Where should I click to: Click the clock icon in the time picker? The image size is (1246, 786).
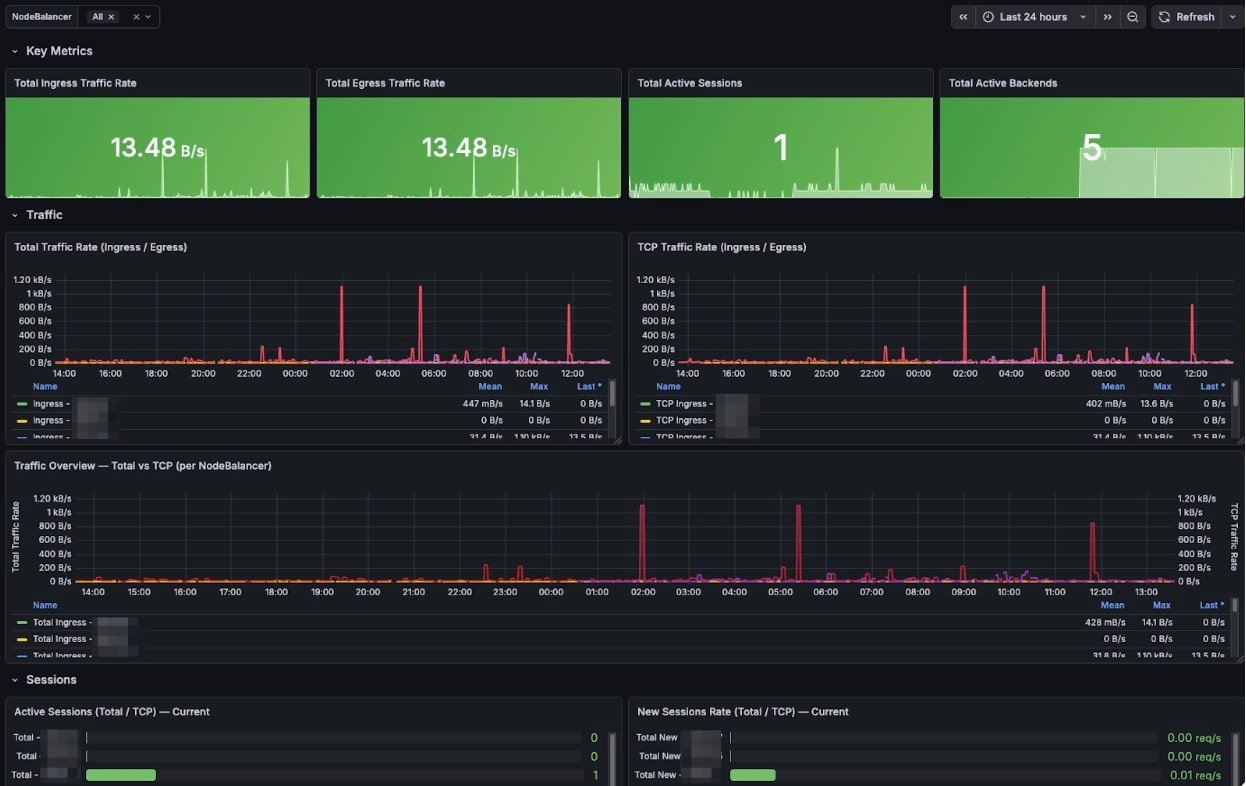pos(988,17)
